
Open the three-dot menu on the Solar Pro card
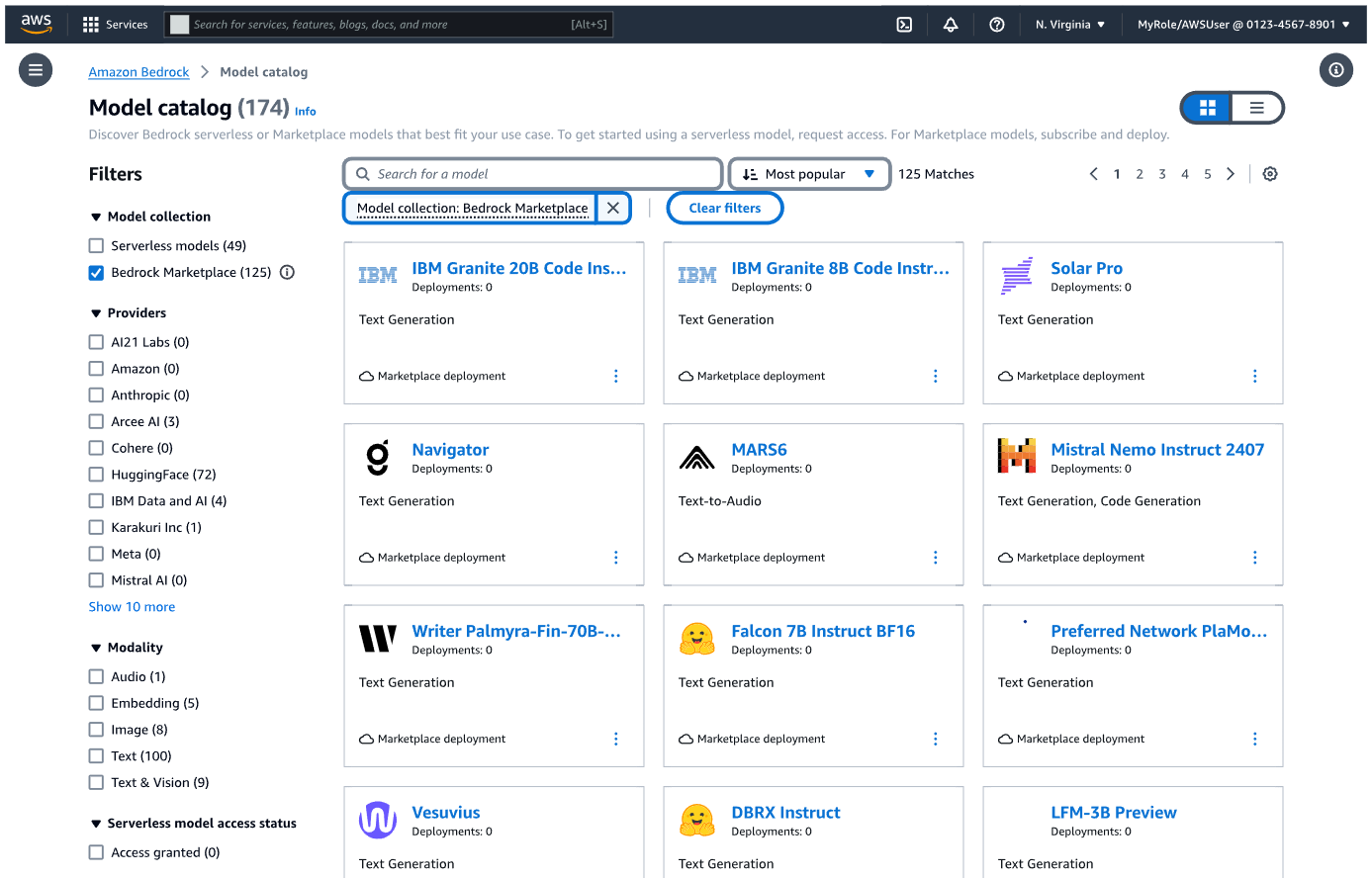pos(1254,376)
